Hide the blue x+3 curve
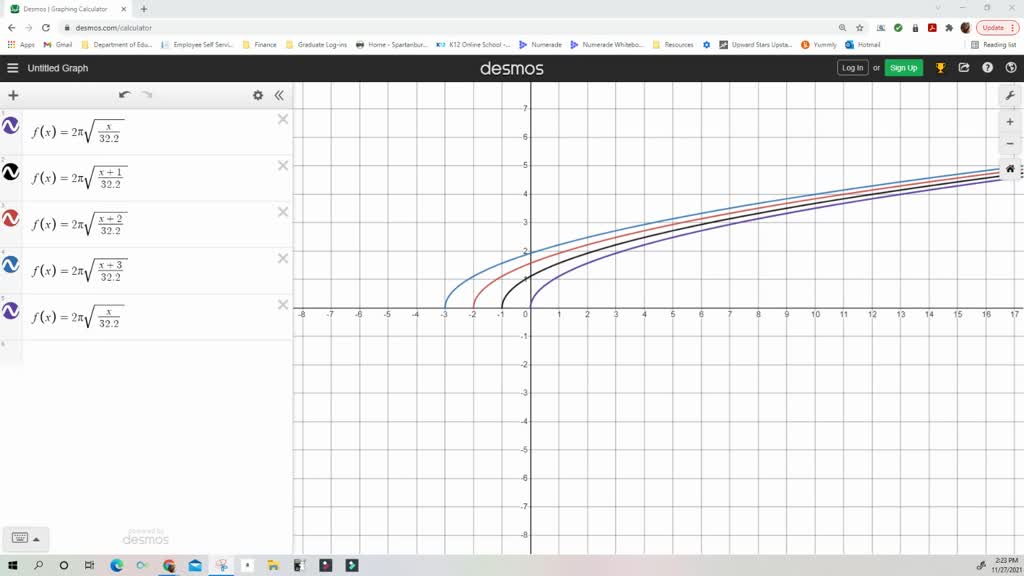Screen dimensions: 1024x576 tap(9, 264)
